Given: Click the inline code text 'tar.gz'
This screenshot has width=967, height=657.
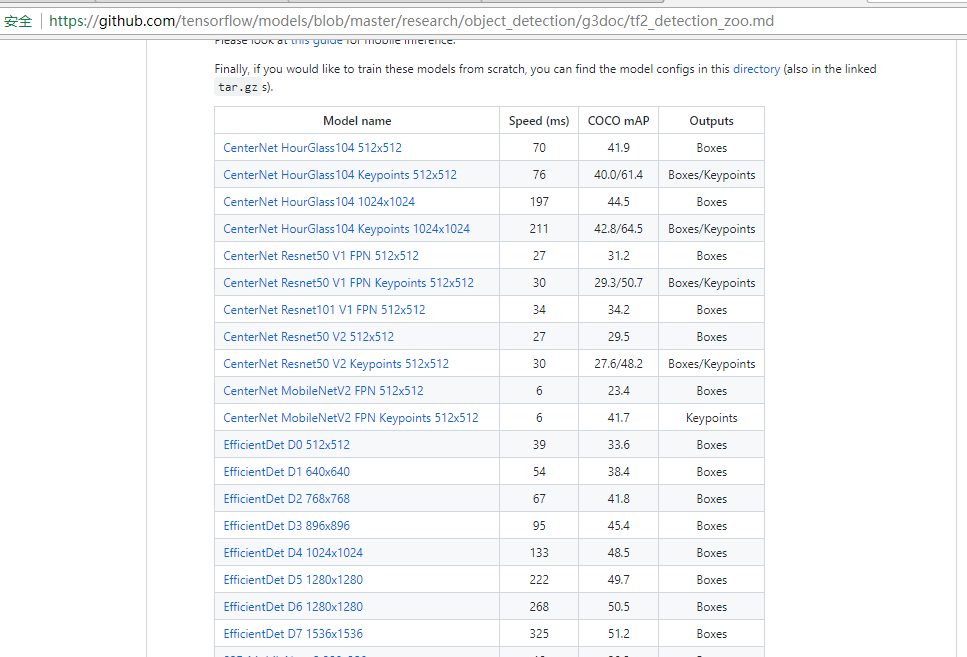Looking at the screenshot, I should coord(238,87).
